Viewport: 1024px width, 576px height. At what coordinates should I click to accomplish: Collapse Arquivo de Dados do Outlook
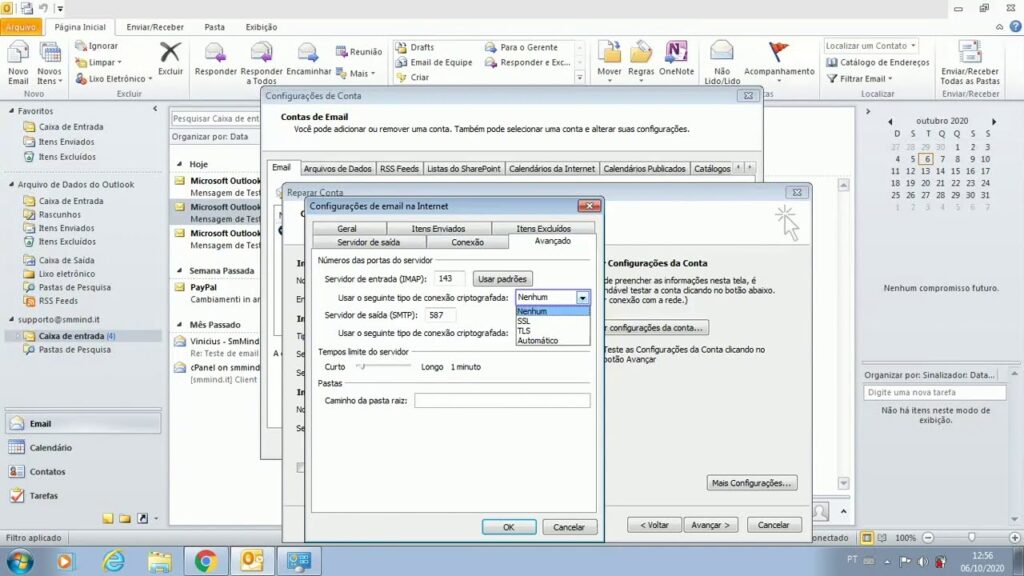11,184
